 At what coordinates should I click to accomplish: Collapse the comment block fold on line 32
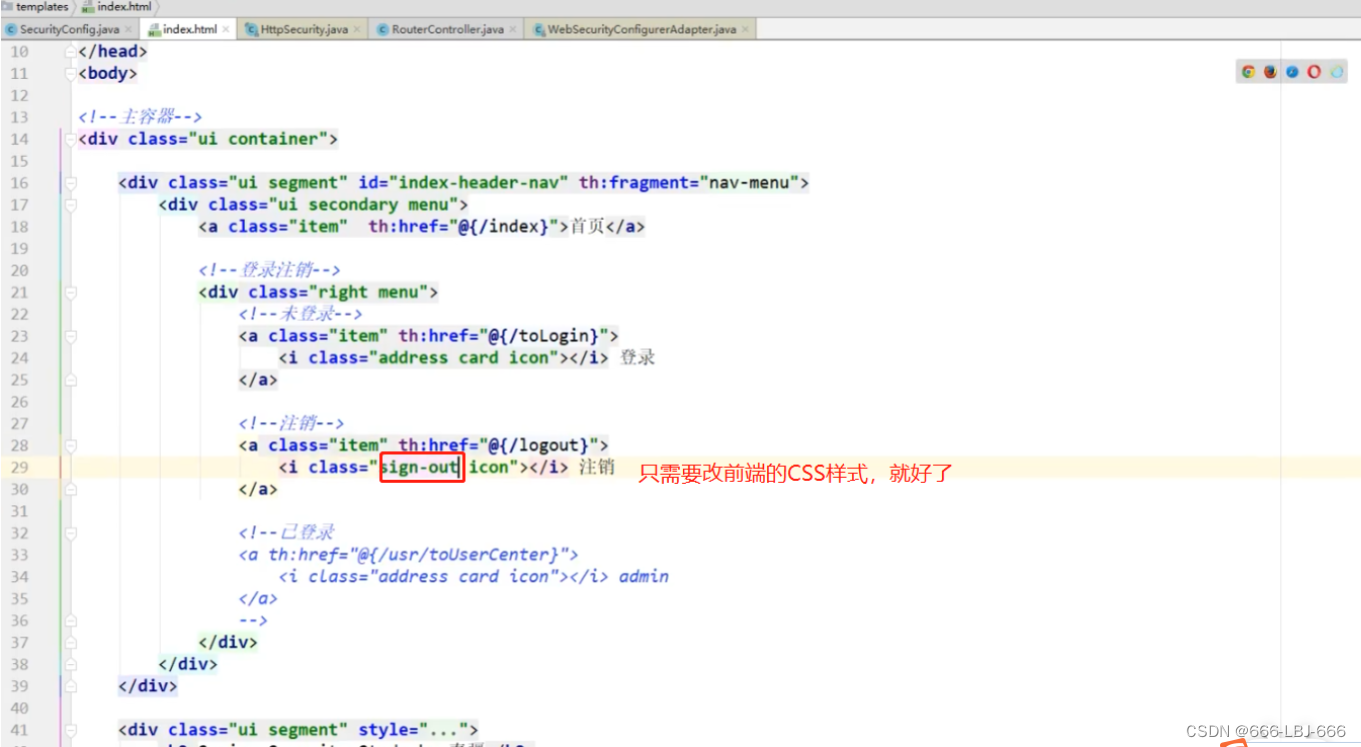point(70,533)
